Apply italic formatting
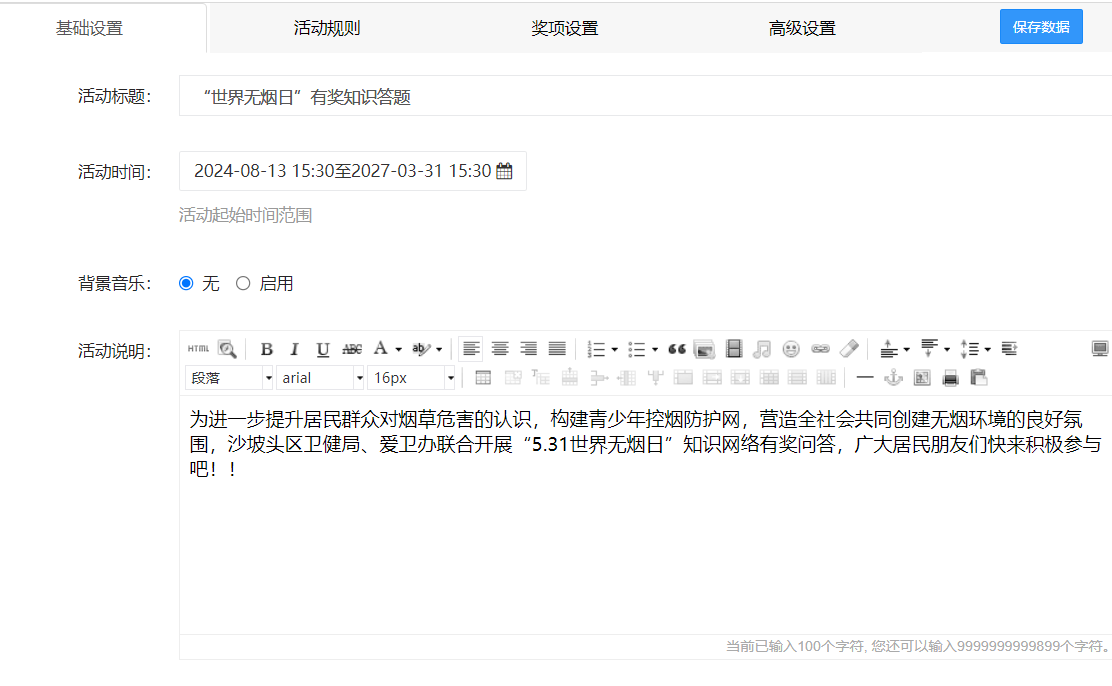The width and height of the screenshot is (1112, 686). pyautogui.click(x=293, y=349)
